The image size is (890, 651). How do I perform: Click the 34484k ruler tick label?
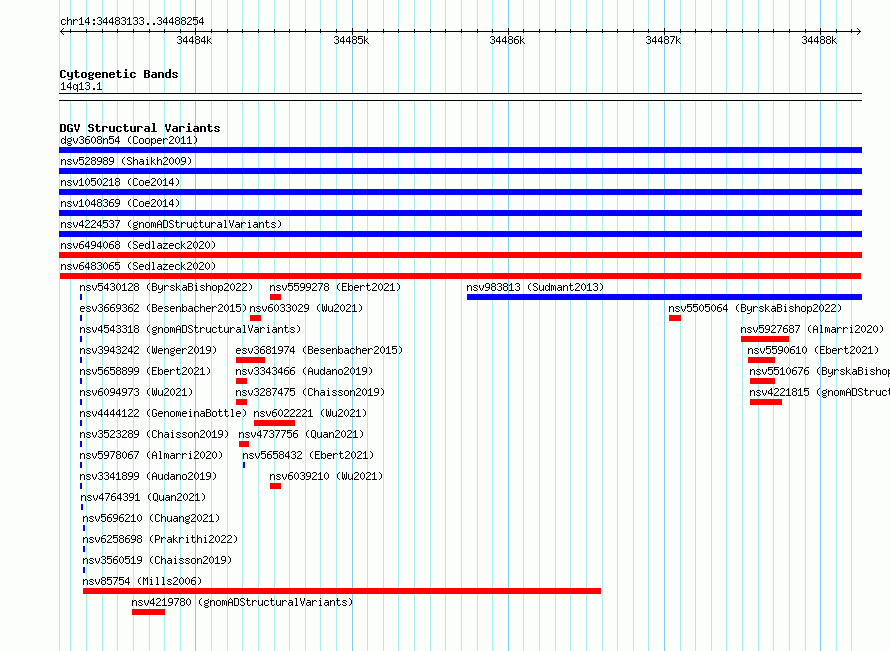tap(194, 40)
